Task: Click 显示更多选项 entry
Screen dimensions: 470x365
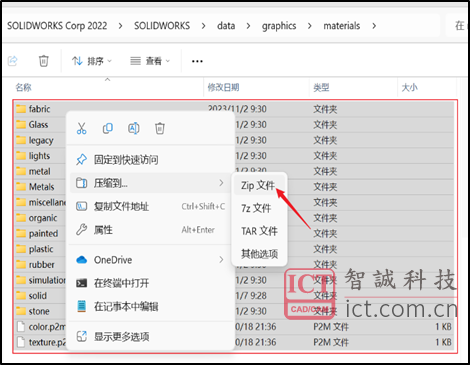Action: [150, 336]
